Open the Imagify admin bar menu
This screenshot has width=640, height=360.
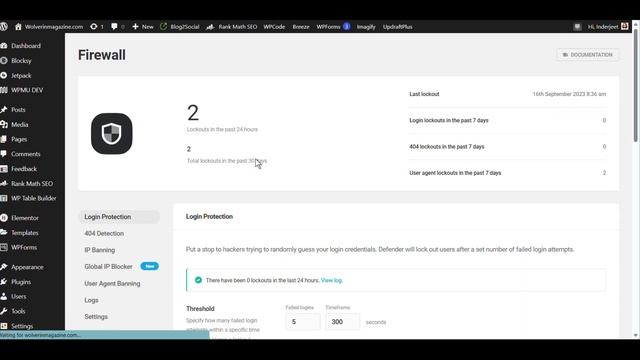pyautogui.click(x=366, y=27)
